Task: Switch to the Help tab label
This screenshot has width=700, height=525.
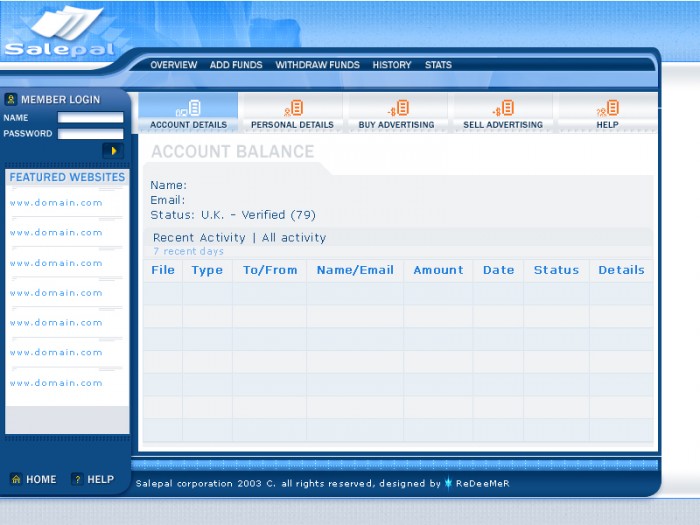Action: click(608, 125)
